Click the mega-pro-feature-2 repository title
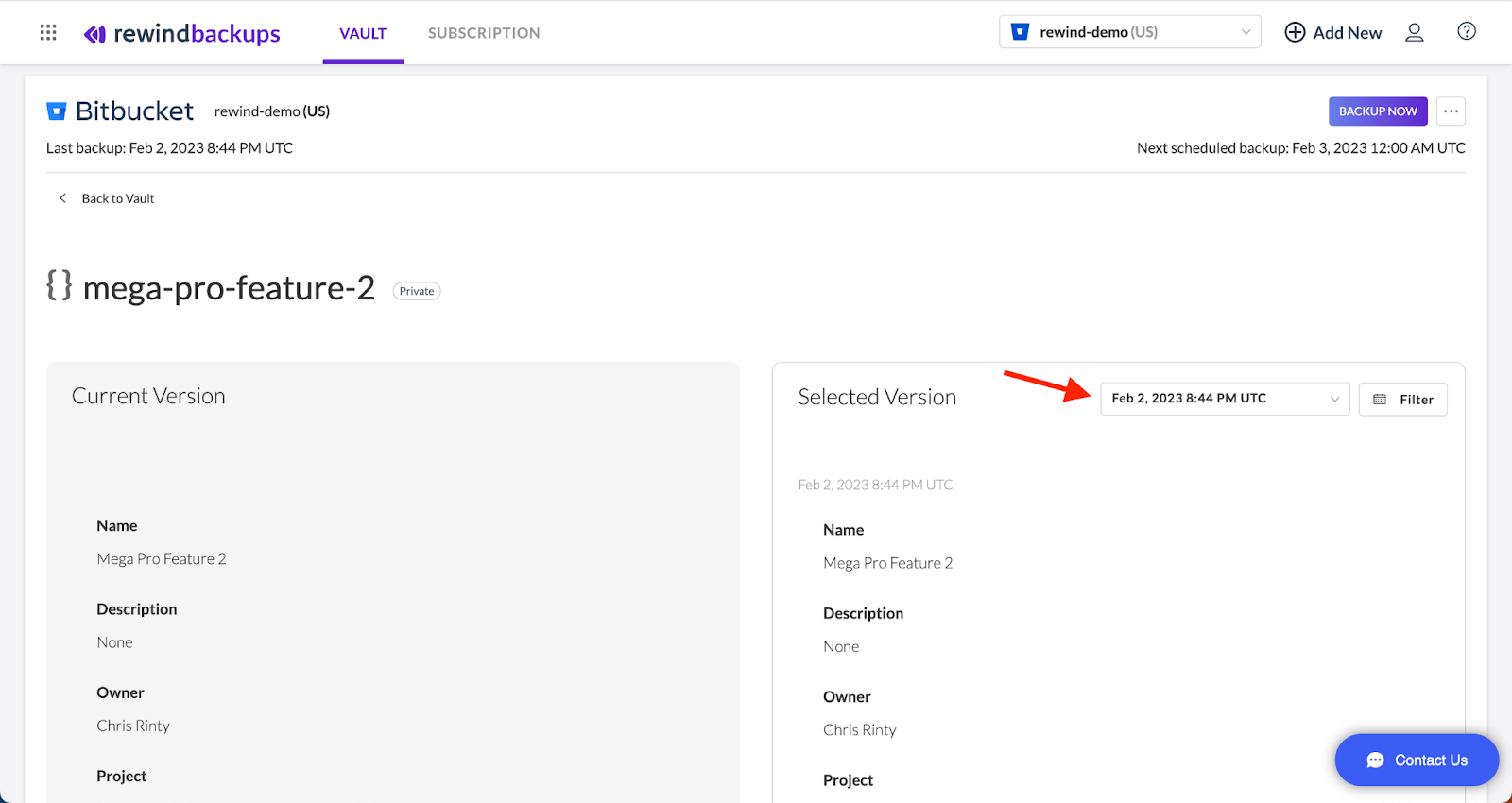Viewport: 1512px width, 803px height. [229, 288]
